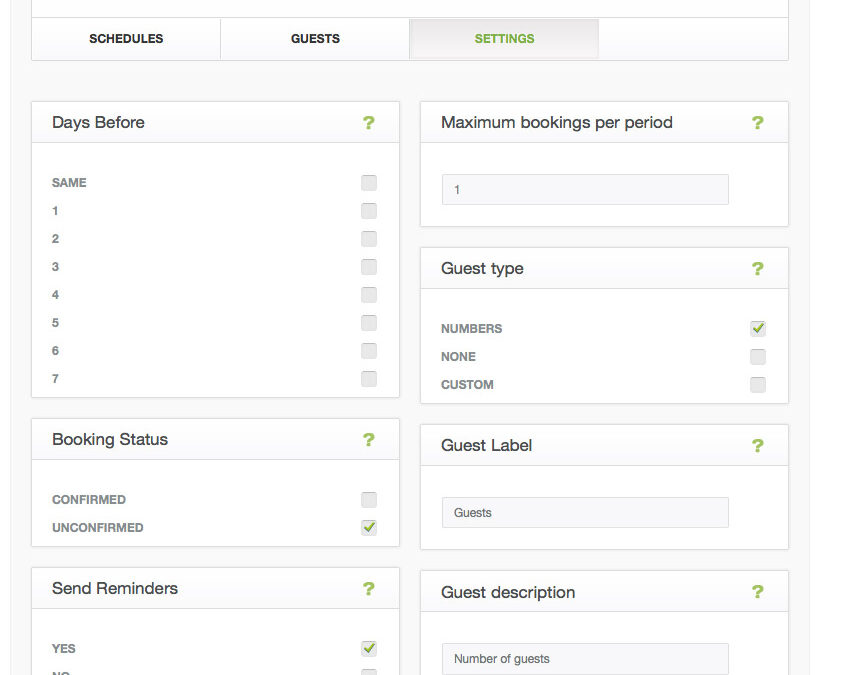
Task: Switch to the Schedules tab
Action: (126, 39)
